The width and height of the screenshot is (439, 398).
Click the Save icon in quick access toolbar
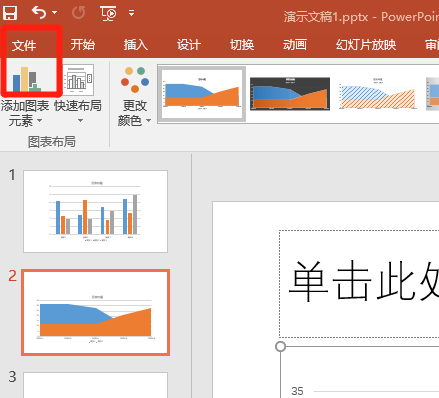point(10,13)
